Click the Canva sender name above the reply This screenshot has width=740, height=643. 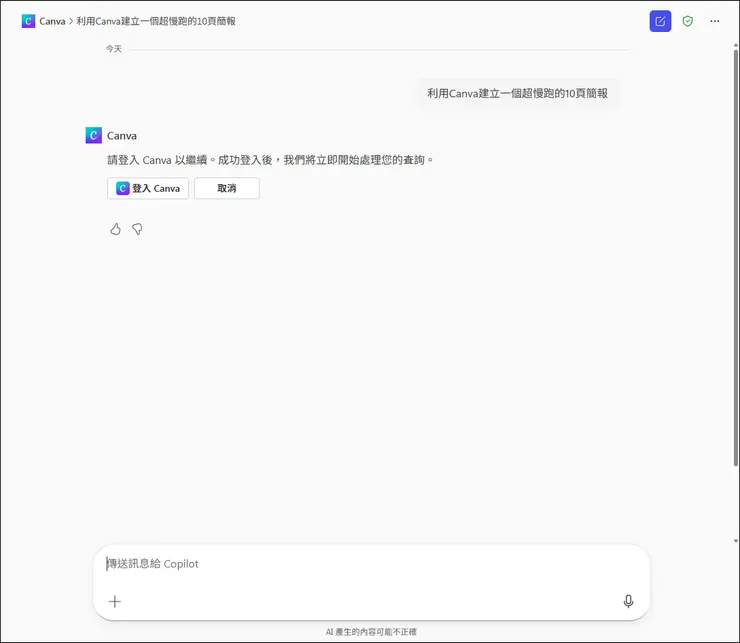[x=122, y=135]
